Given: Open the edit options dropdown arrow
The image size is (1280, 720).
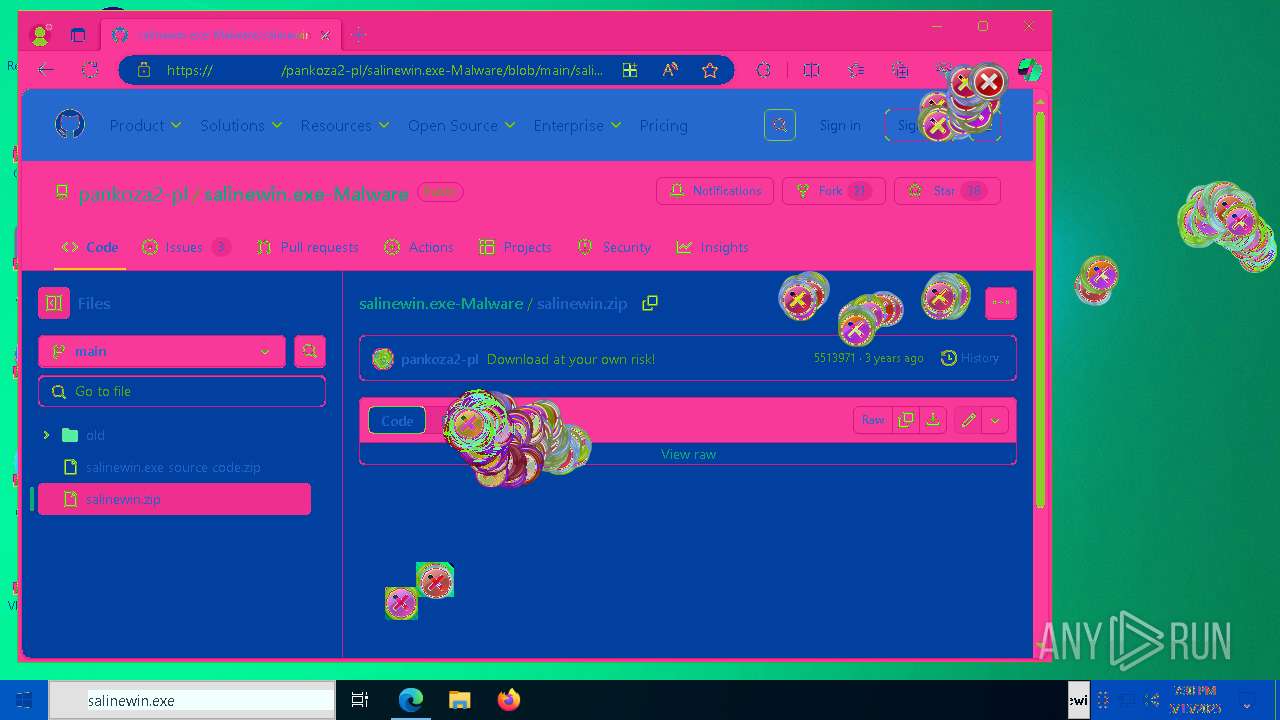Looking at the screenshot, I should [995, 420].
